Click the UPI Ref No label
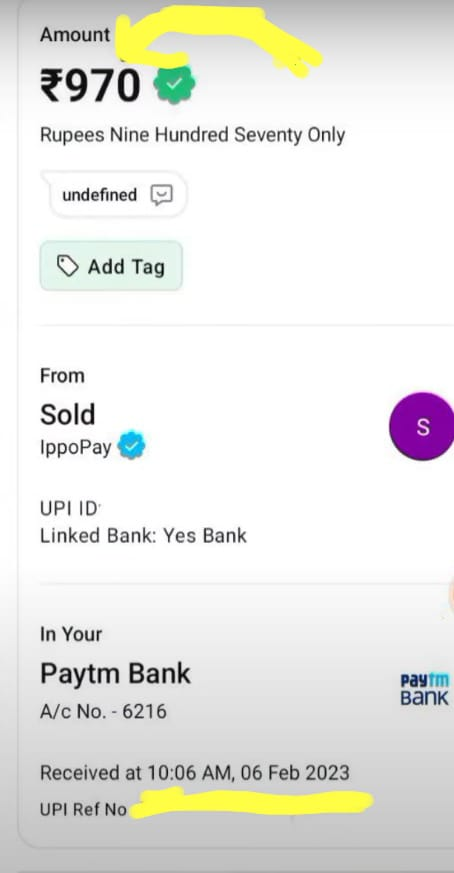 (x=84, y=809)
